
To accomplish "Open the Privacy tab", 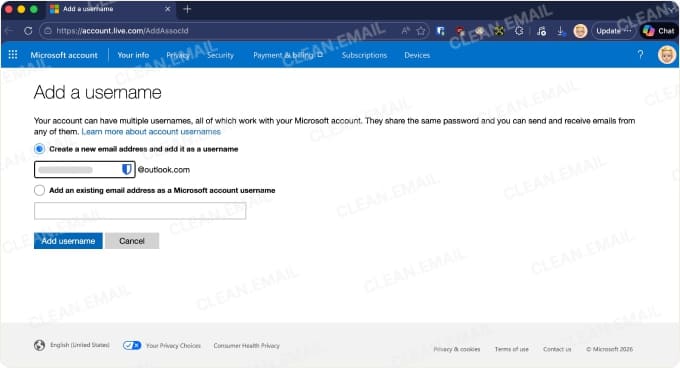I will coord(178,55).
